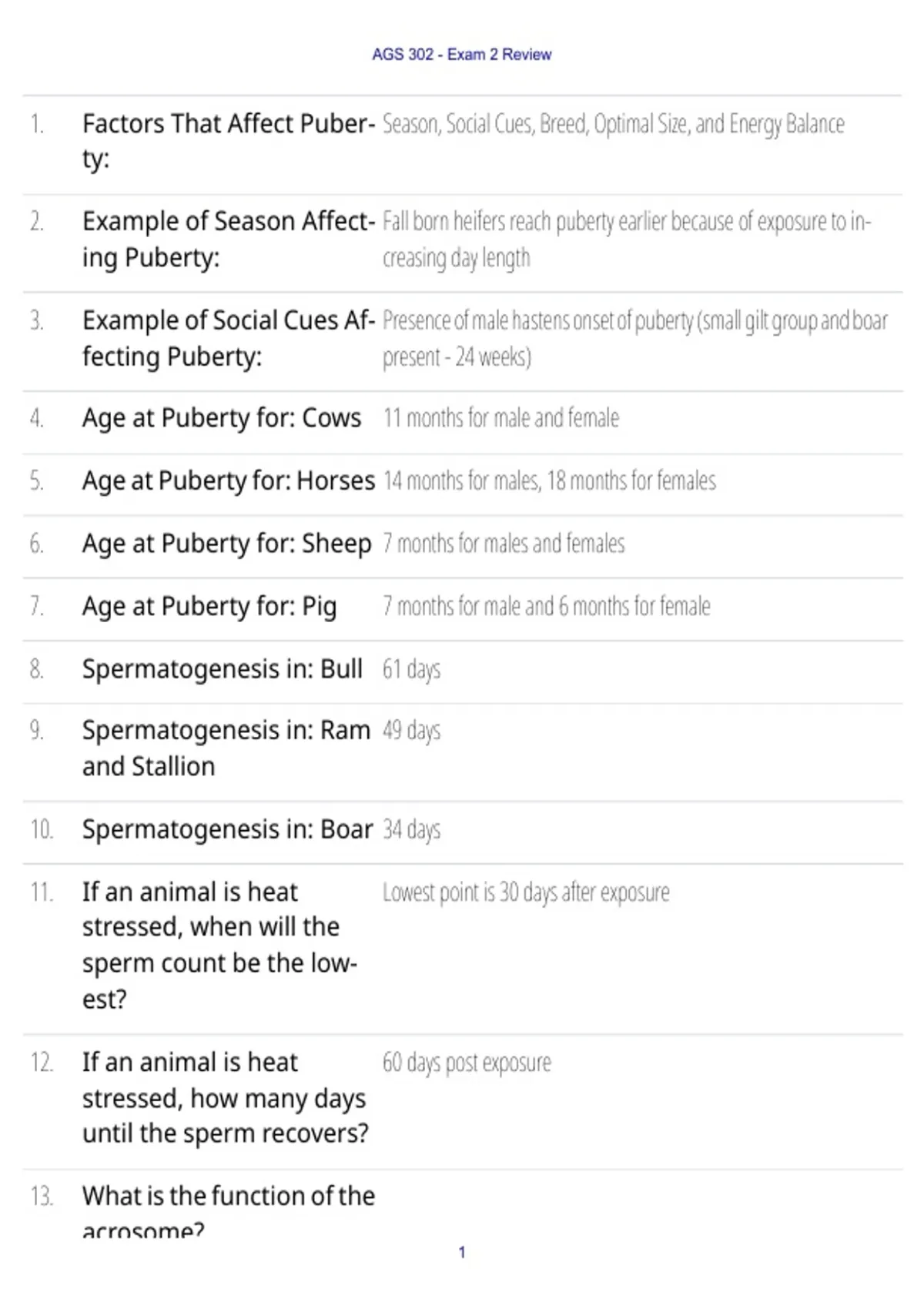Select the question about sperm recovery days
Viewport: 924px width, 1309px height.
pos(226,1098)
